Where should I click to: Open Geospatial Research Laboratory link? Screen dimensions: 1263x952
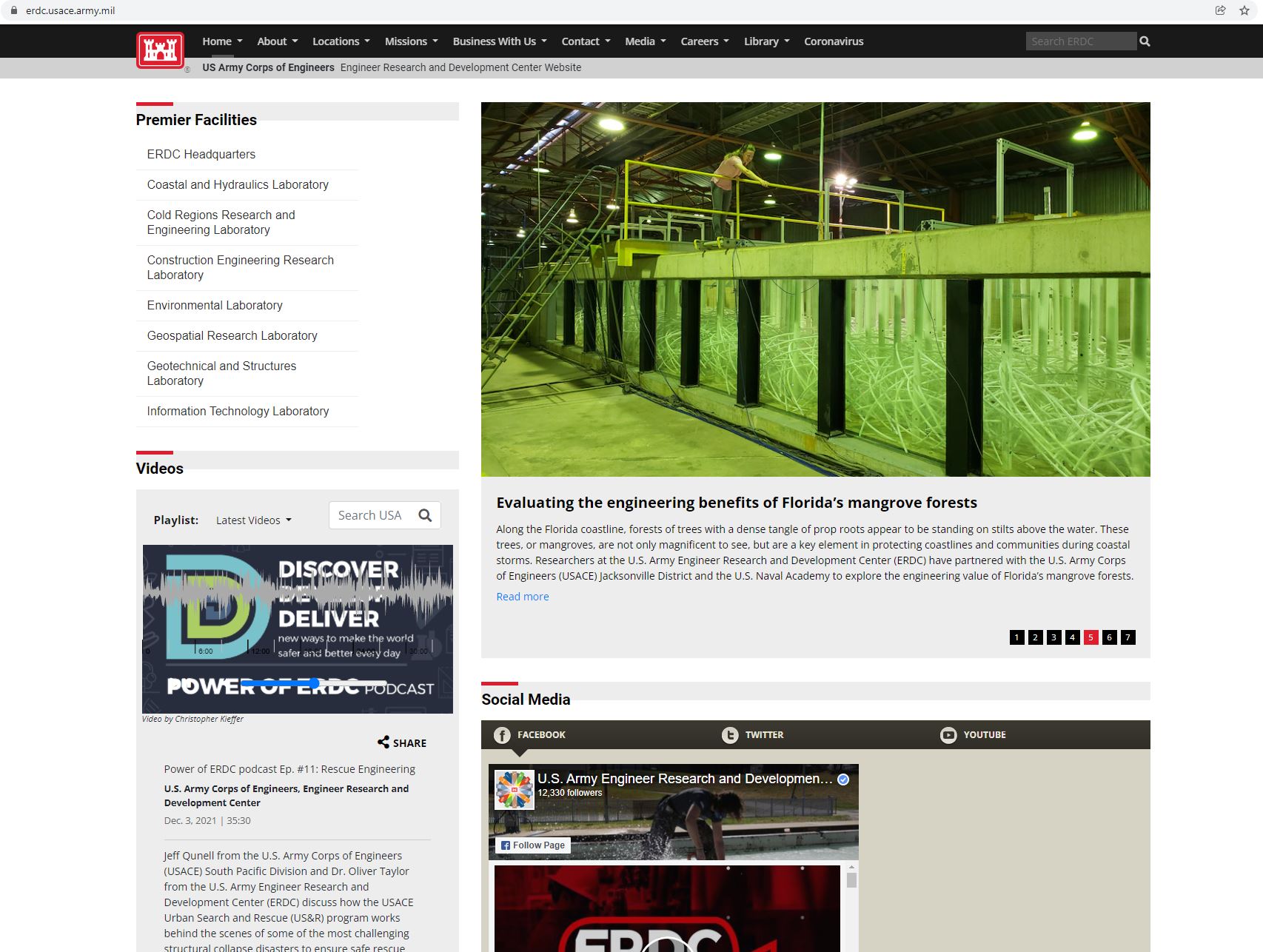(x=232, y=335)
